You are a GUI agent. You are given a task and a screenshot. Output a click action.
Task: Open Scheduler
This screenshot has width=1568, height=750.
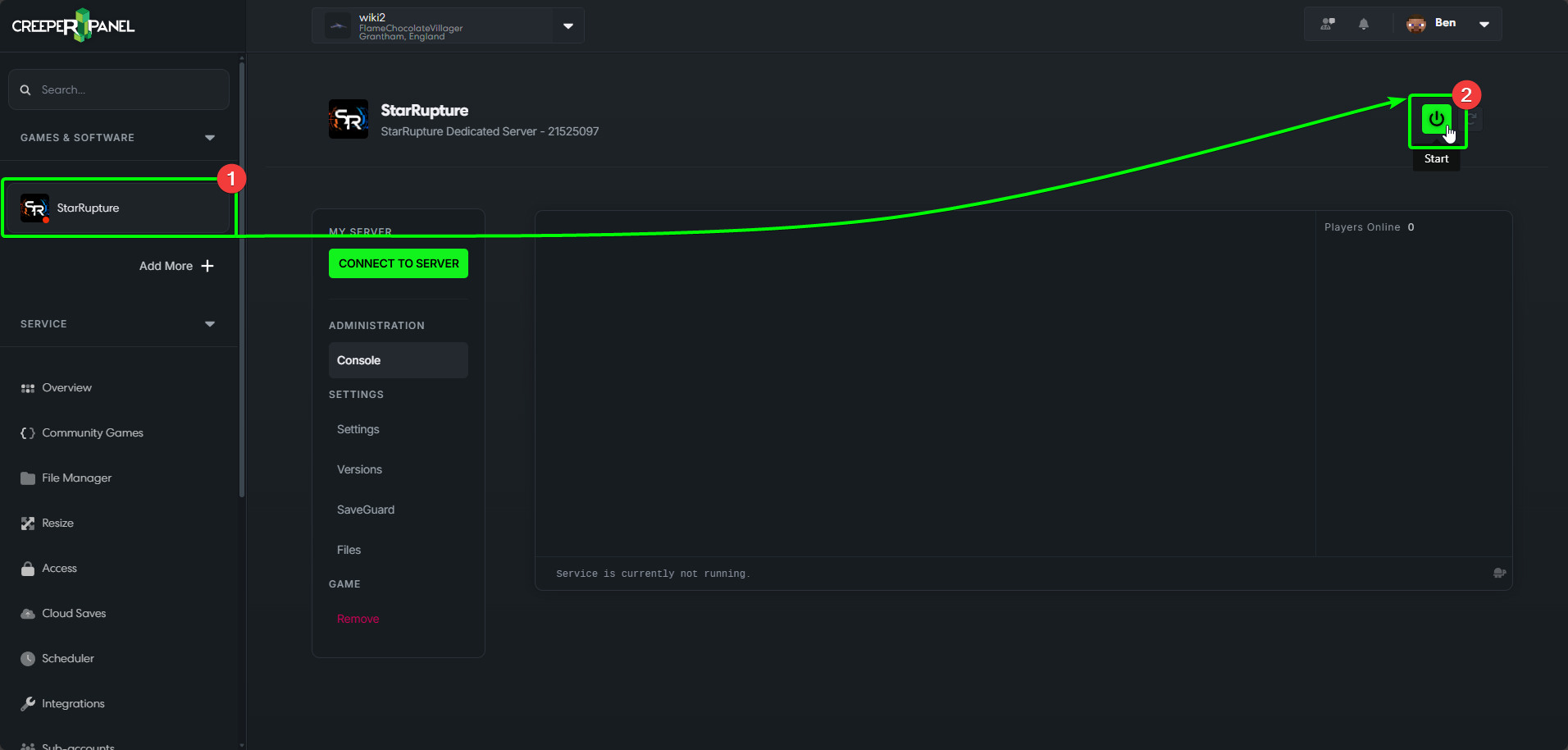[68, 659]
